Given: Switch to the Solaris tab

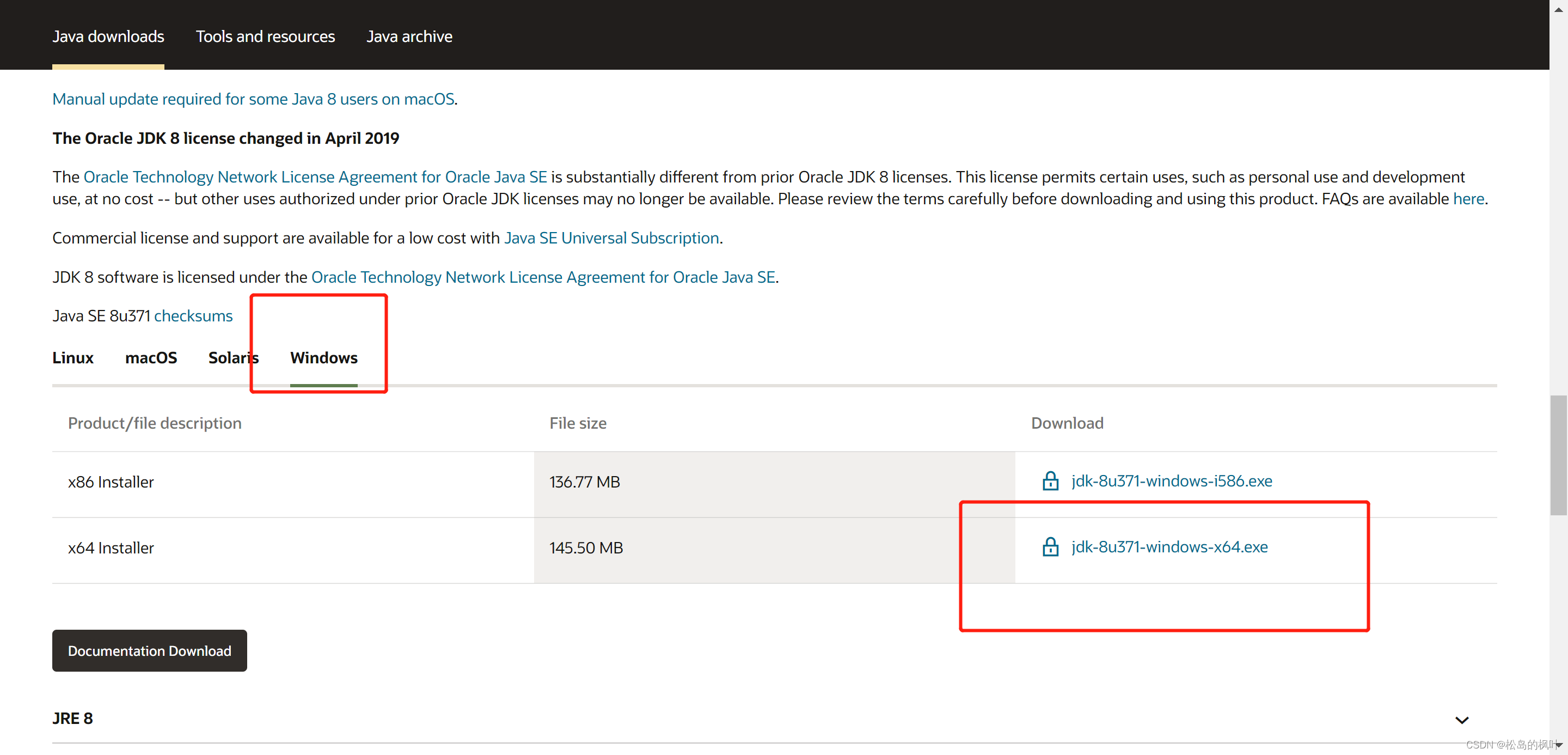Looking at the screenshot, I should 233,358.
